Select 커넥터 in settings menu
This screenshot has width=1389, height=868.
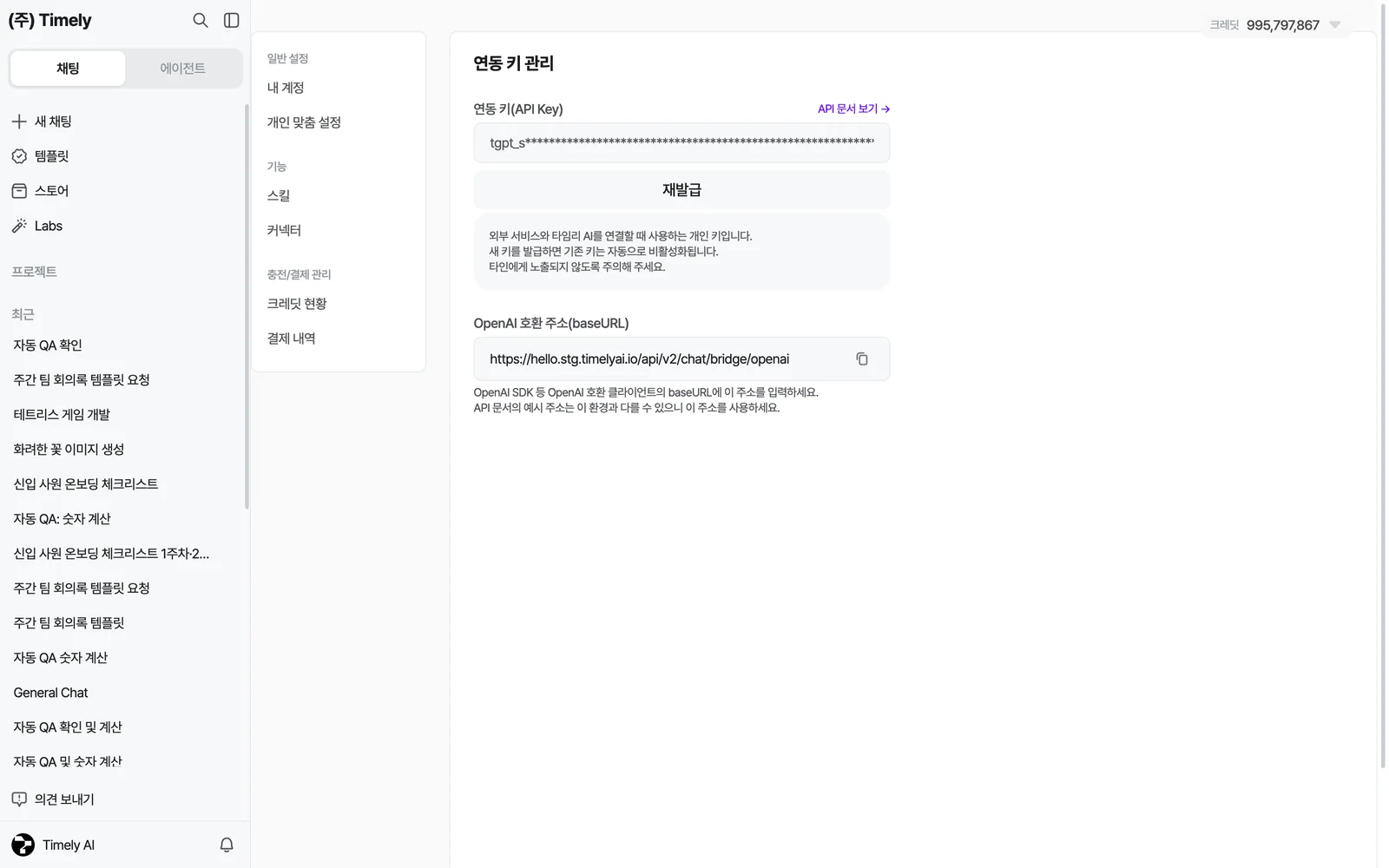(284, 230)
